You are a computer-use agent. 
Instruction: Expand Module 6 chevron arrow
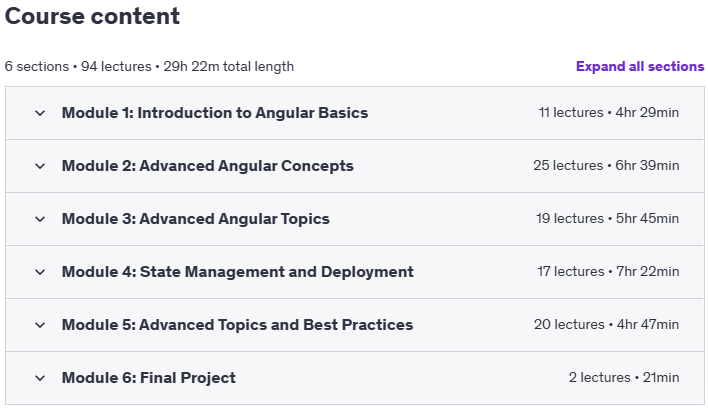point(40,378)
